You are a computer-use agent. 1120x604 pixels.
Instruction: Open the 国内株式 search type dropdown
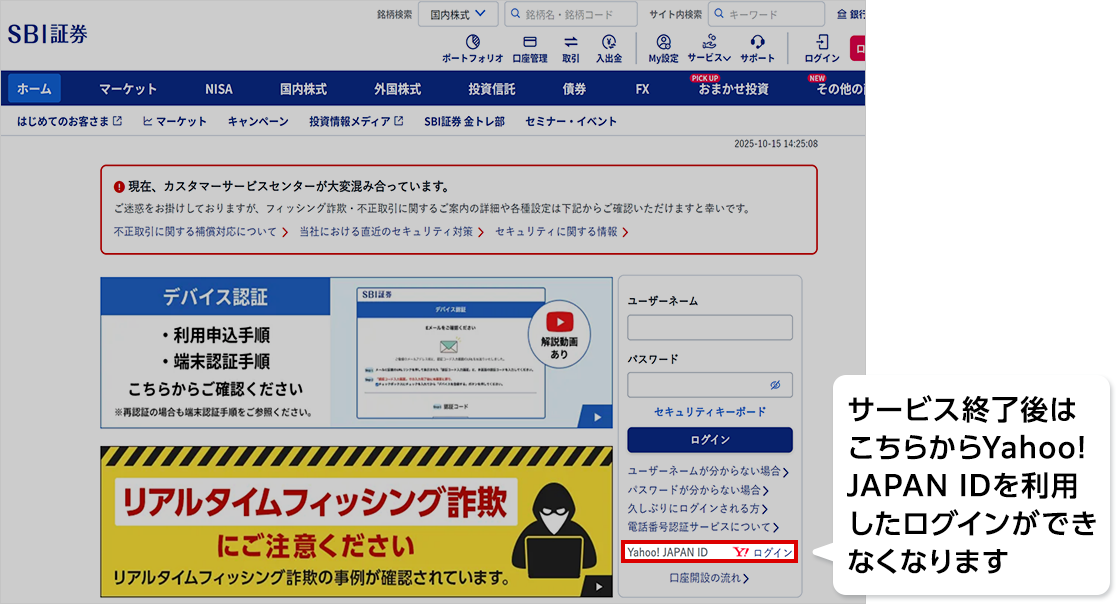457,14
